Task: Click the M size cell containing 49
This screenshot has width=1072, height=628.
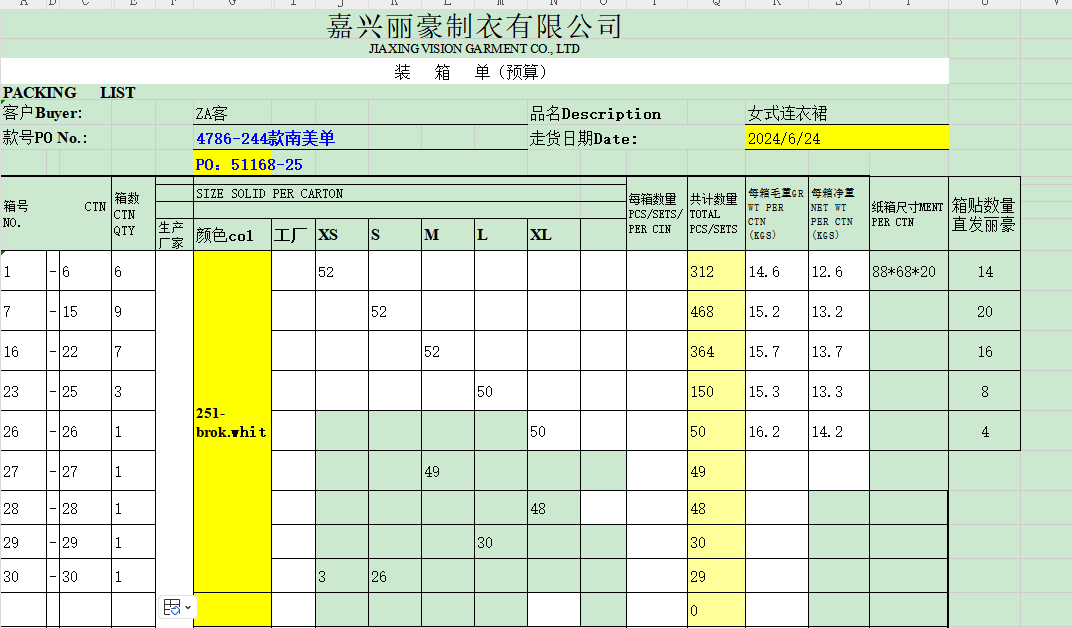Action: [447, 471]
